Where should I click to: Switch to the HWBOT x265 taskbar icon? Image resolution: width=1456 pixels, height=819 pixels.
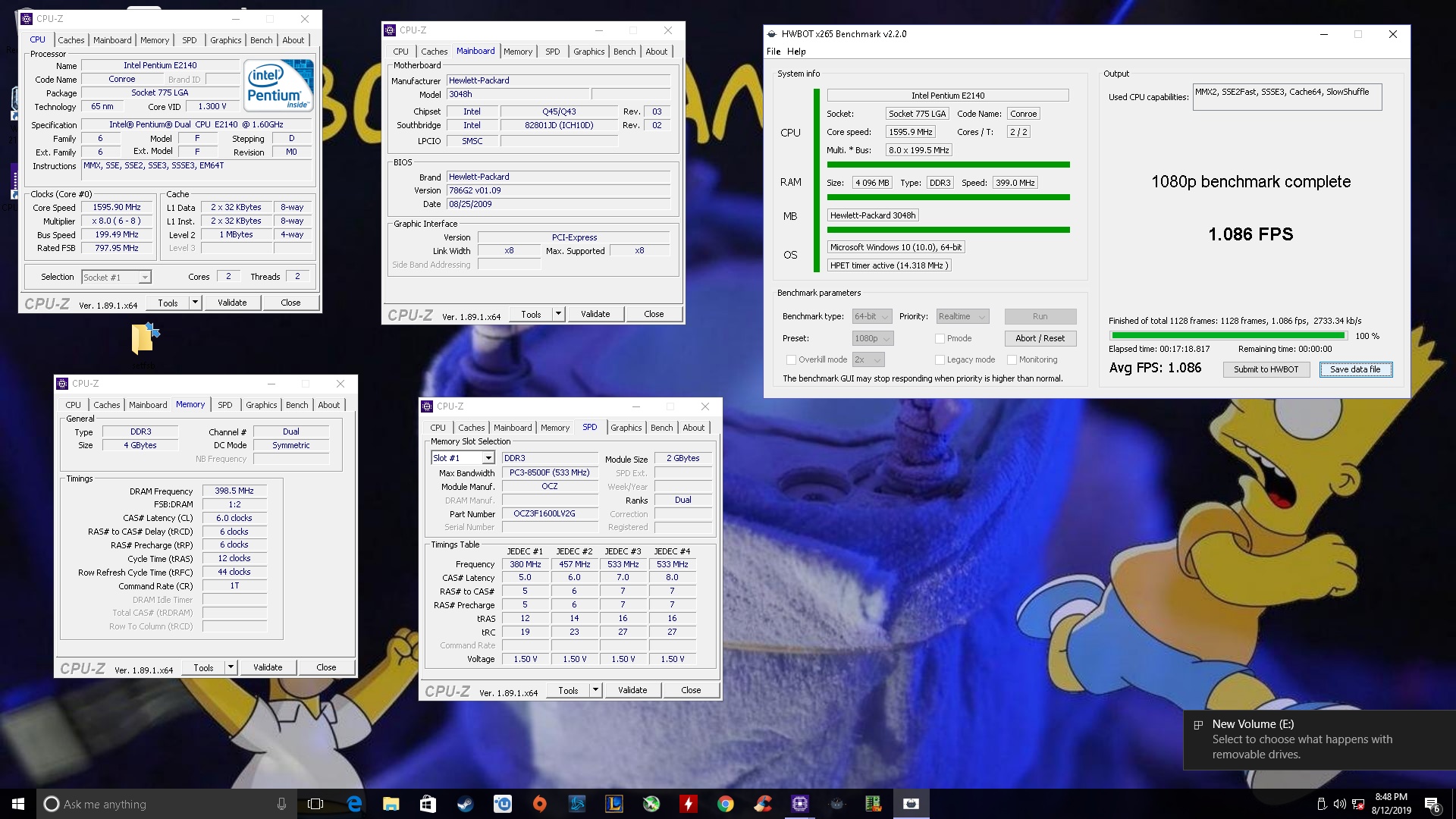click(911, 804)
